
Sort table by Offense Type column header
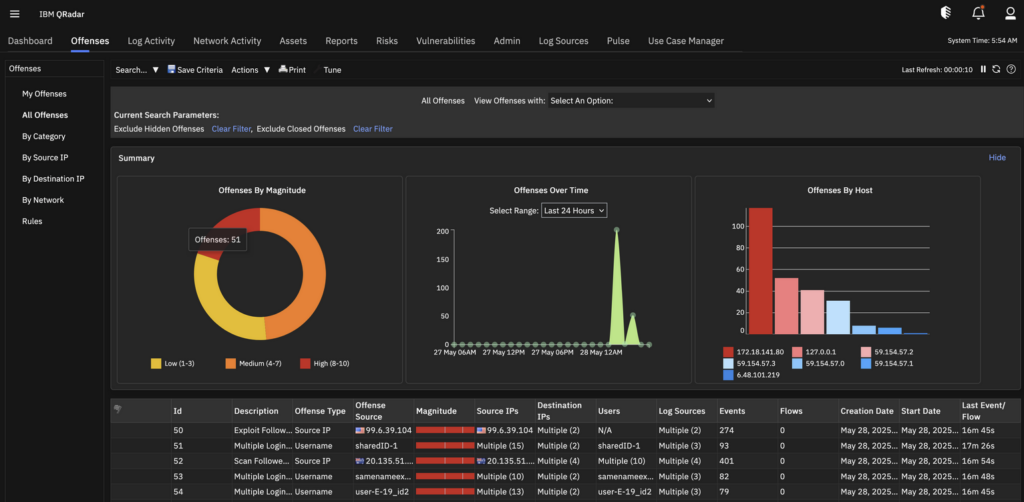click(320, 411)
